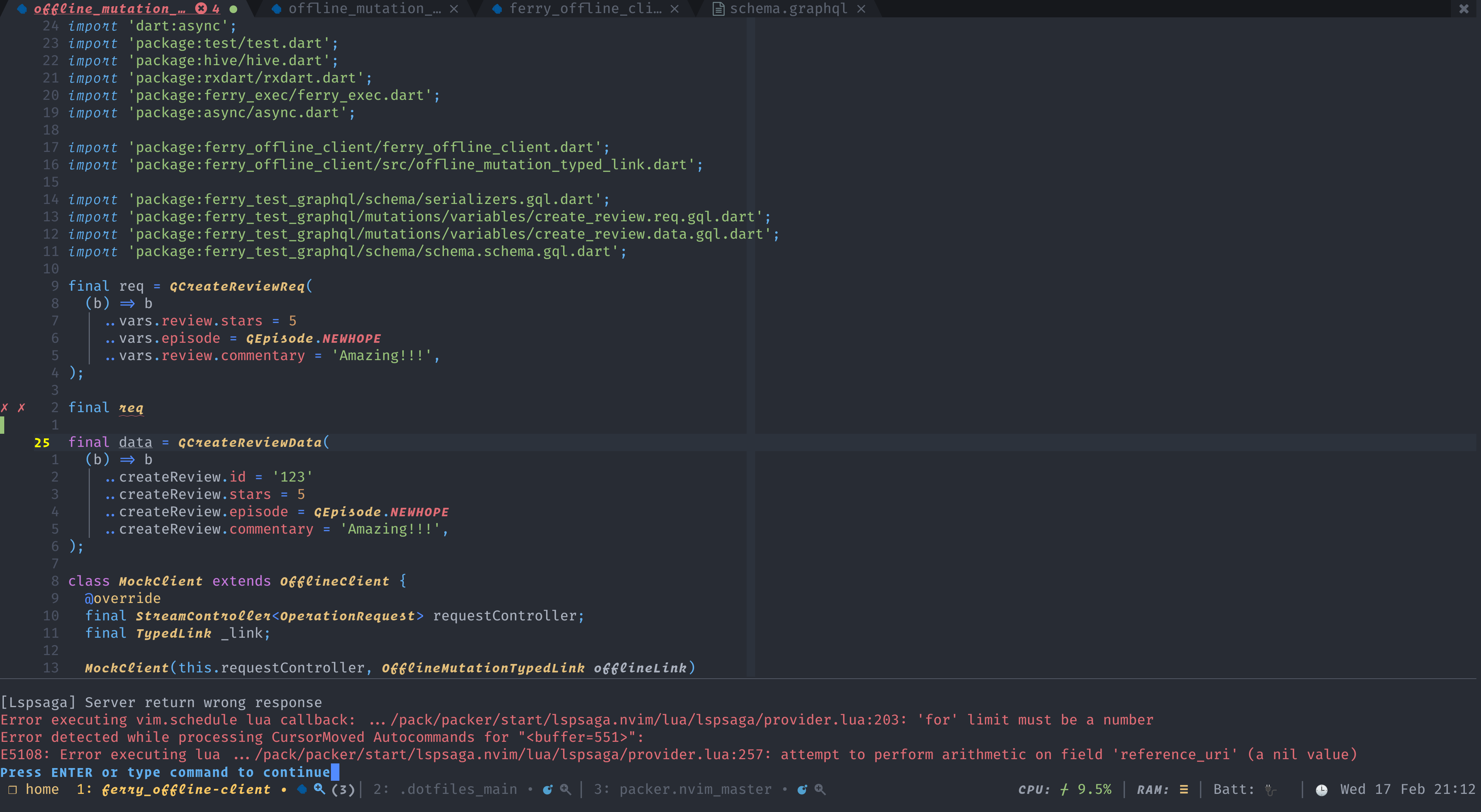Click the E5108 error message line
1481x812 pixels.
tap(678, 755)
